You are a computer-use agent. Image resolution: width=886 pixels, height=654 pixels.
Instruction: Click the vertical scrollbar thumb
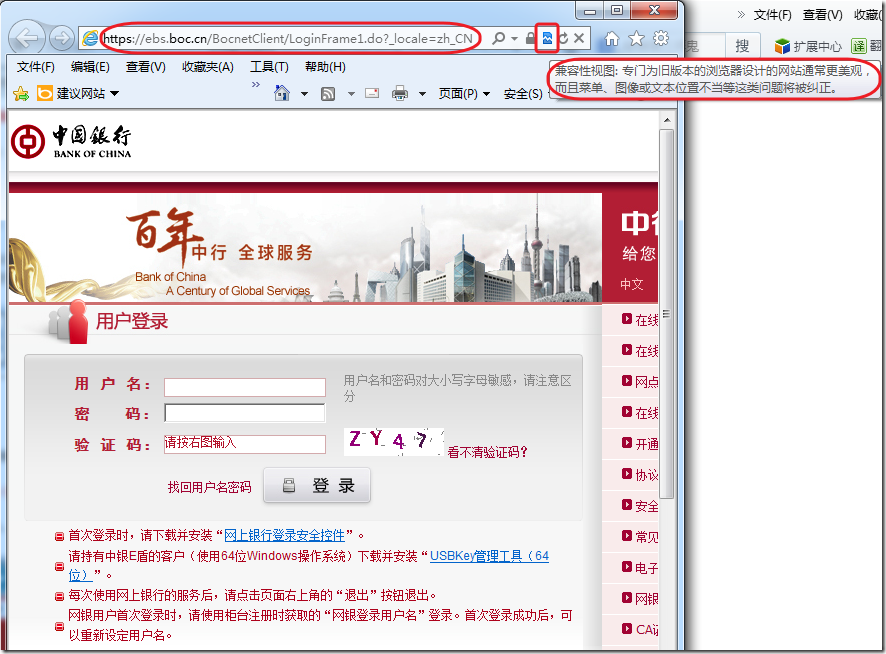[x=667, y=314]
